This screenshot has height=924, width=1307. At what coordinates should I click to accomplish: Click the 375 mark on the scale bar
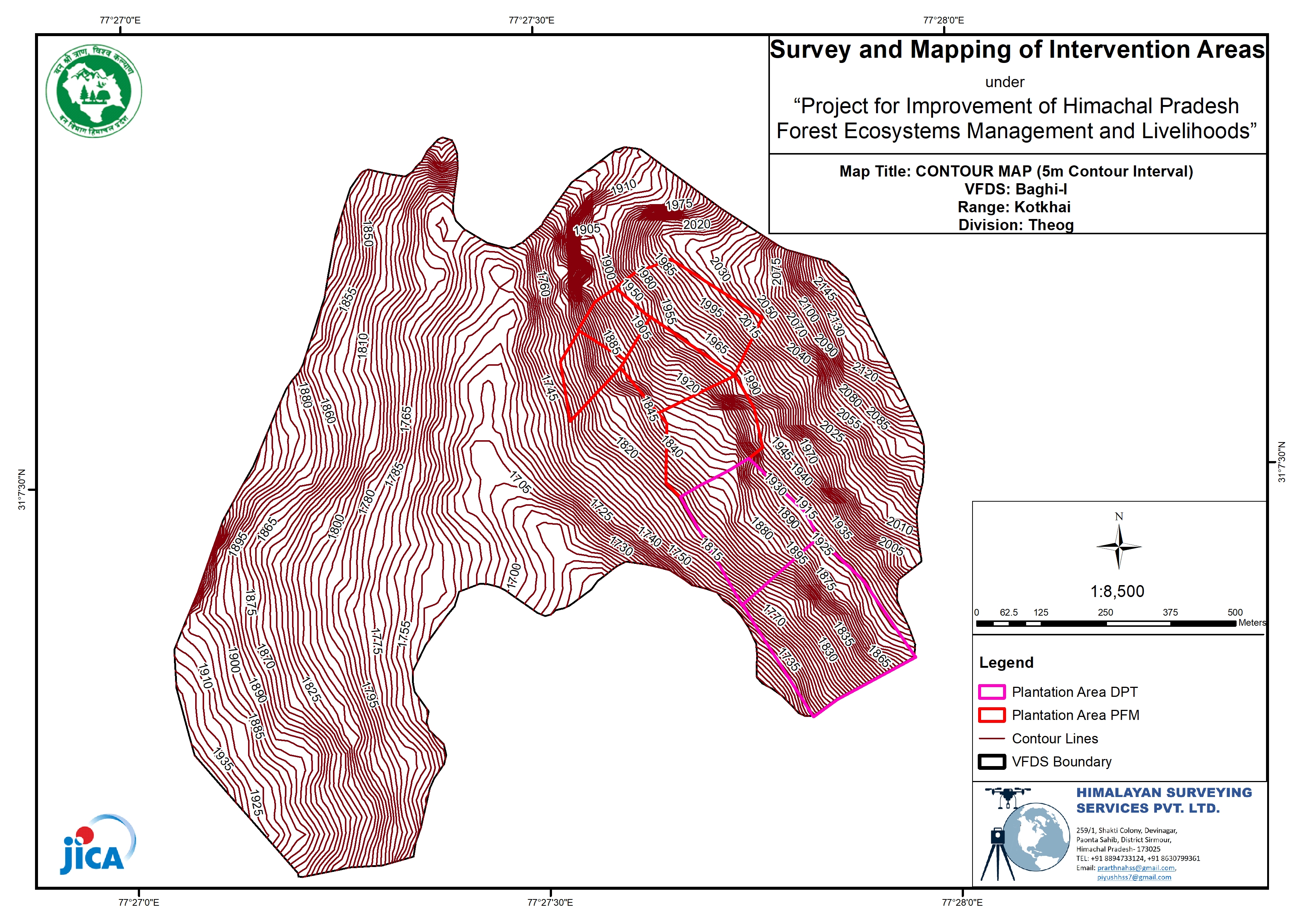coord(1170,613)
